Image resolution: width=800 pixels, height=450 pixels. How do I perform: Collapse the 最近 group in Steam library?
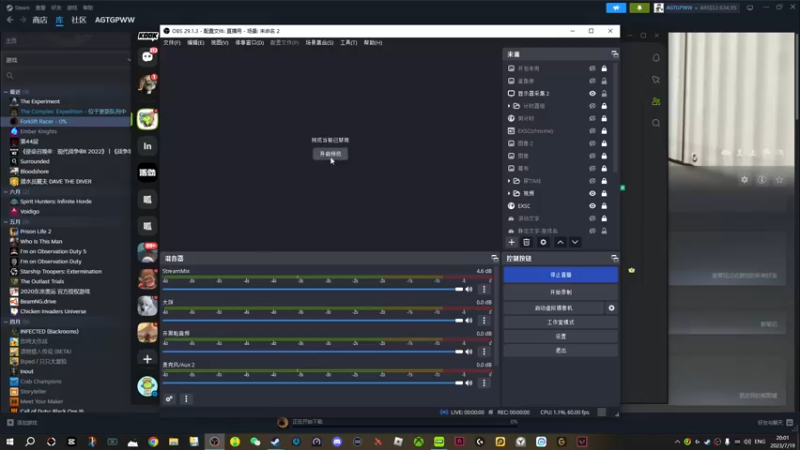coord(6,92)
